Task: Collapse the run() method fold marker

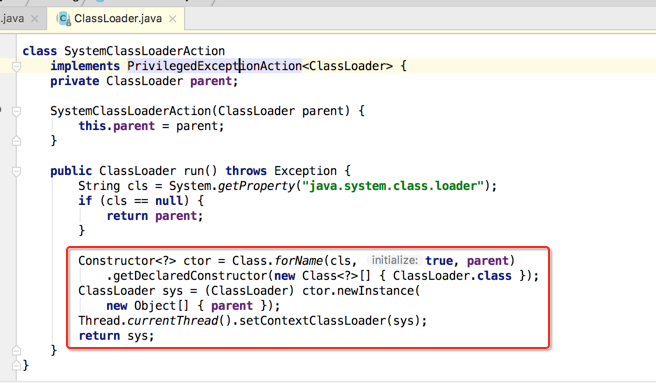Action: point(16,171)
